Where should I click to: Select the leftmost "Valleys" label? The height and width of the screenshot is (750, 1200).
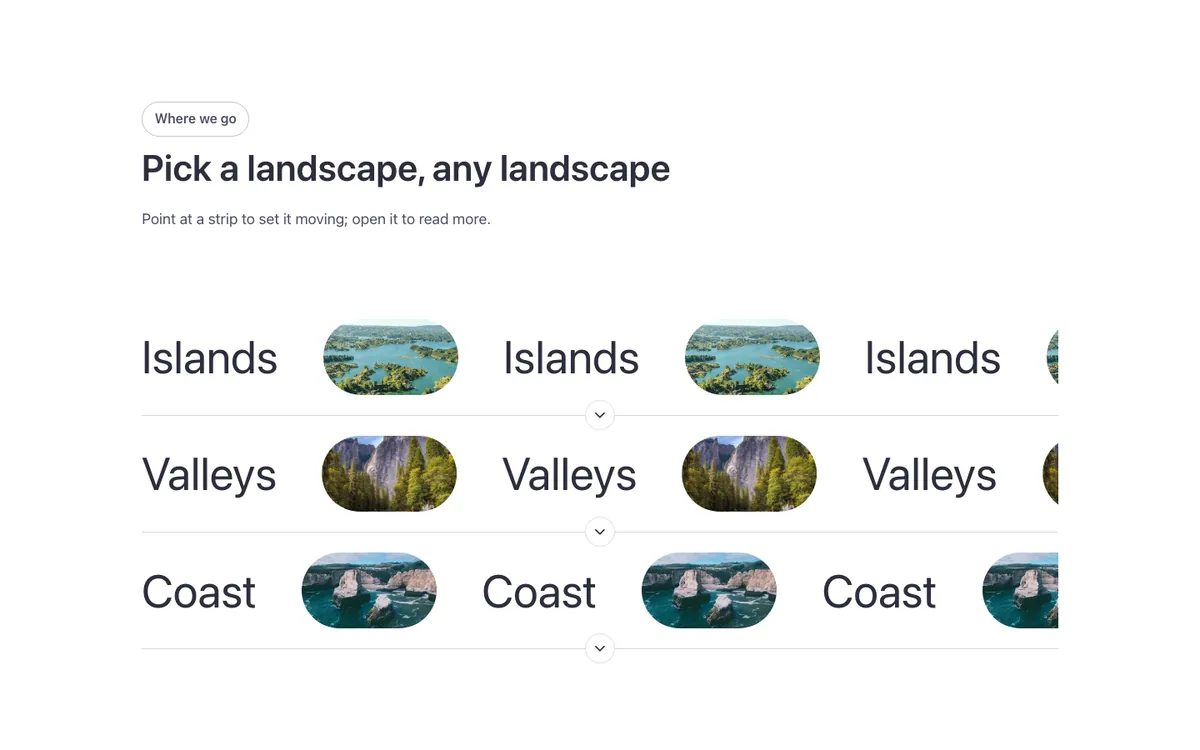tap(209, 476)
